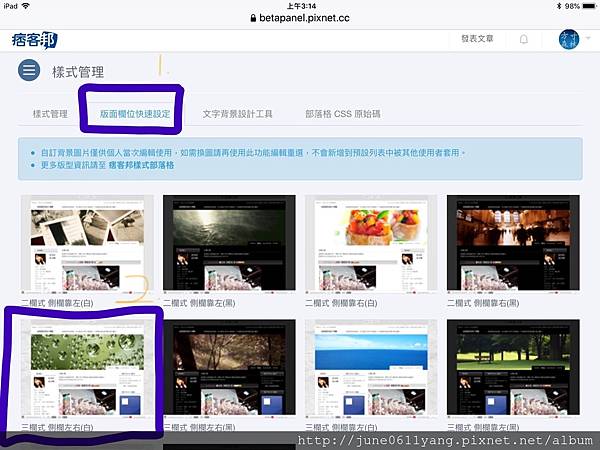Screen dimensions: 600x450
Task: Open the user avatar menu
Action: pyautogui.click(x=569, y=39)
